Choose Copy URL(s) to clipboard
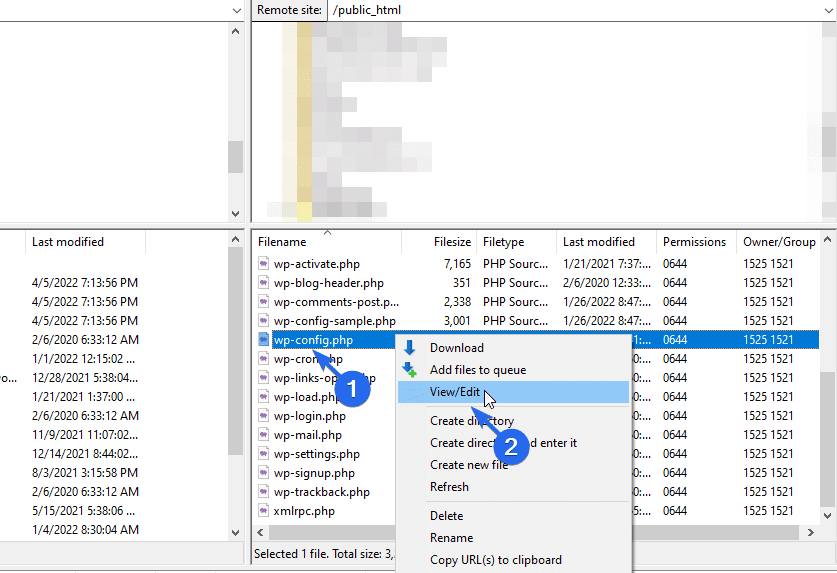Image resolution: width=837 pixels, height=573 pixels. 495,560
